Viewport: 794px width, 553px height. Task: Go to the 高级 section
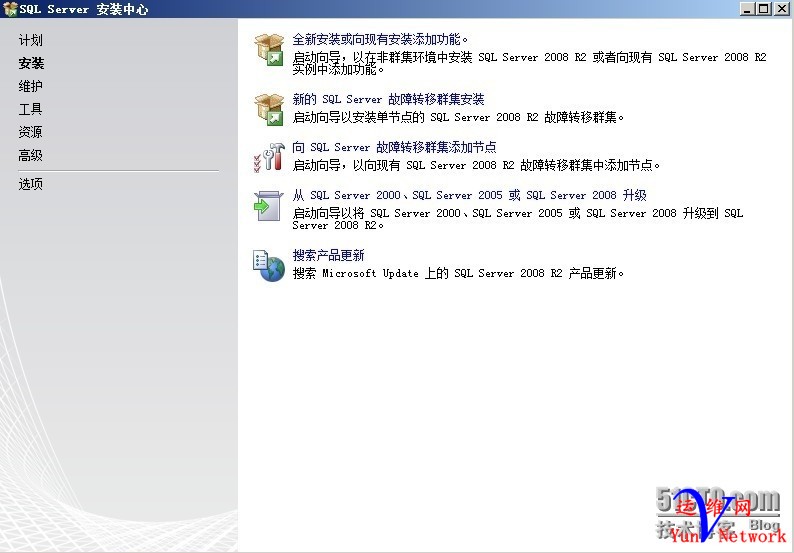click(x=30, y=155)
